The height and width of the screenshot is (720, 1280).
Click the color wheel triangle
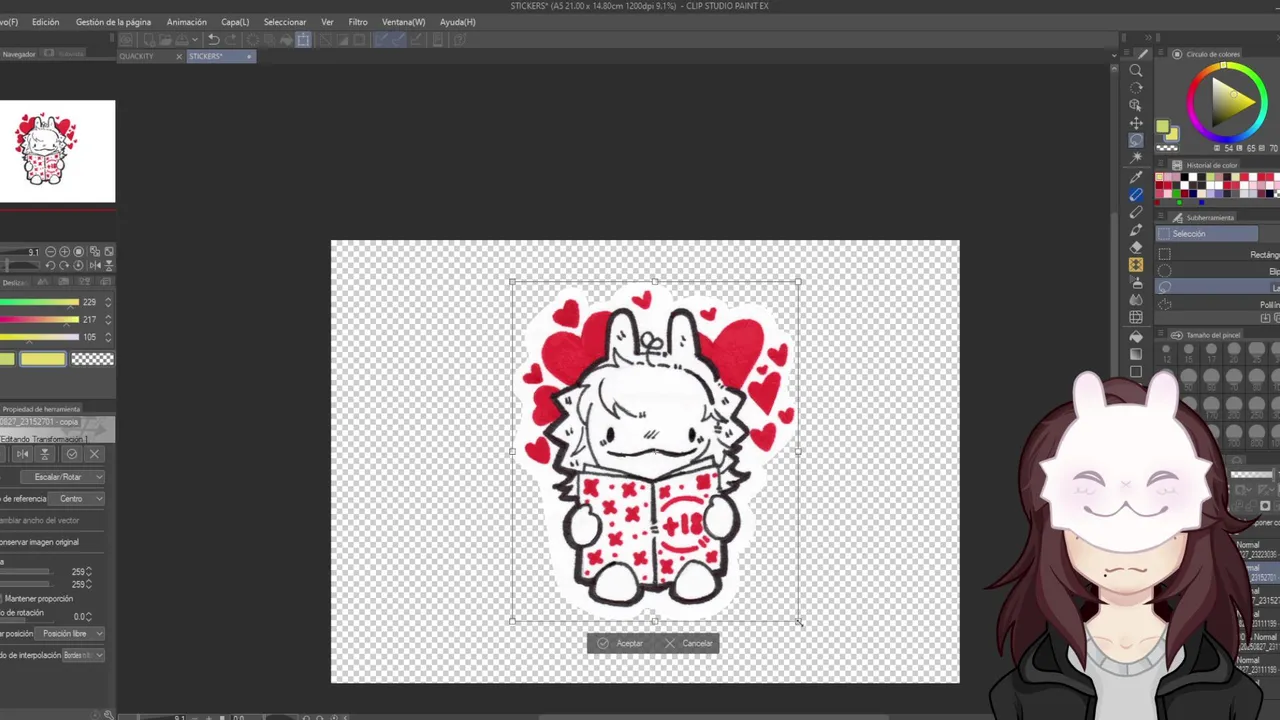pos(1230,100)
